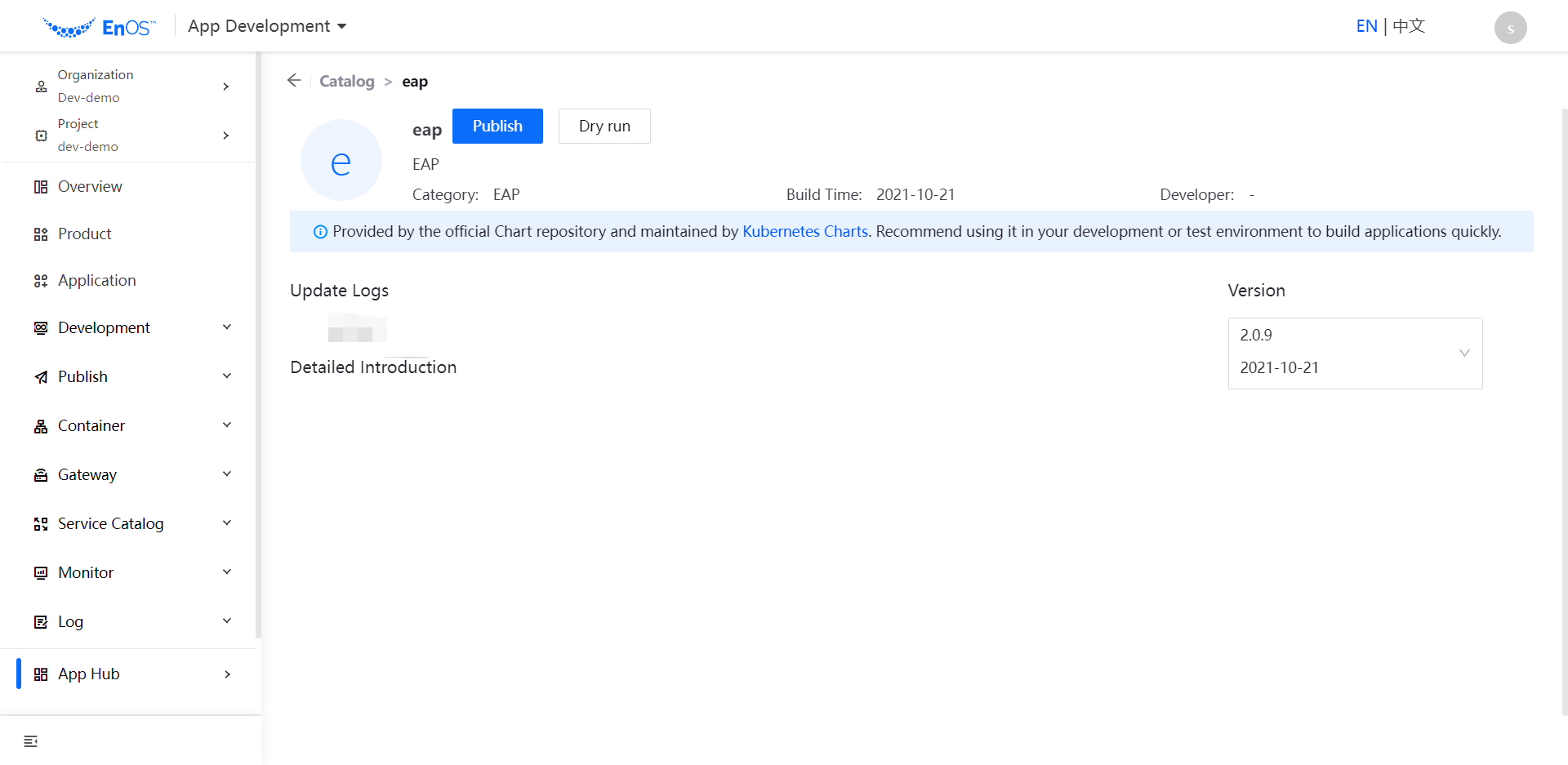Screen dimensions: 1568x765
Task: Publish the eap application
Action: pyautogui.click(x=497, y=126)
